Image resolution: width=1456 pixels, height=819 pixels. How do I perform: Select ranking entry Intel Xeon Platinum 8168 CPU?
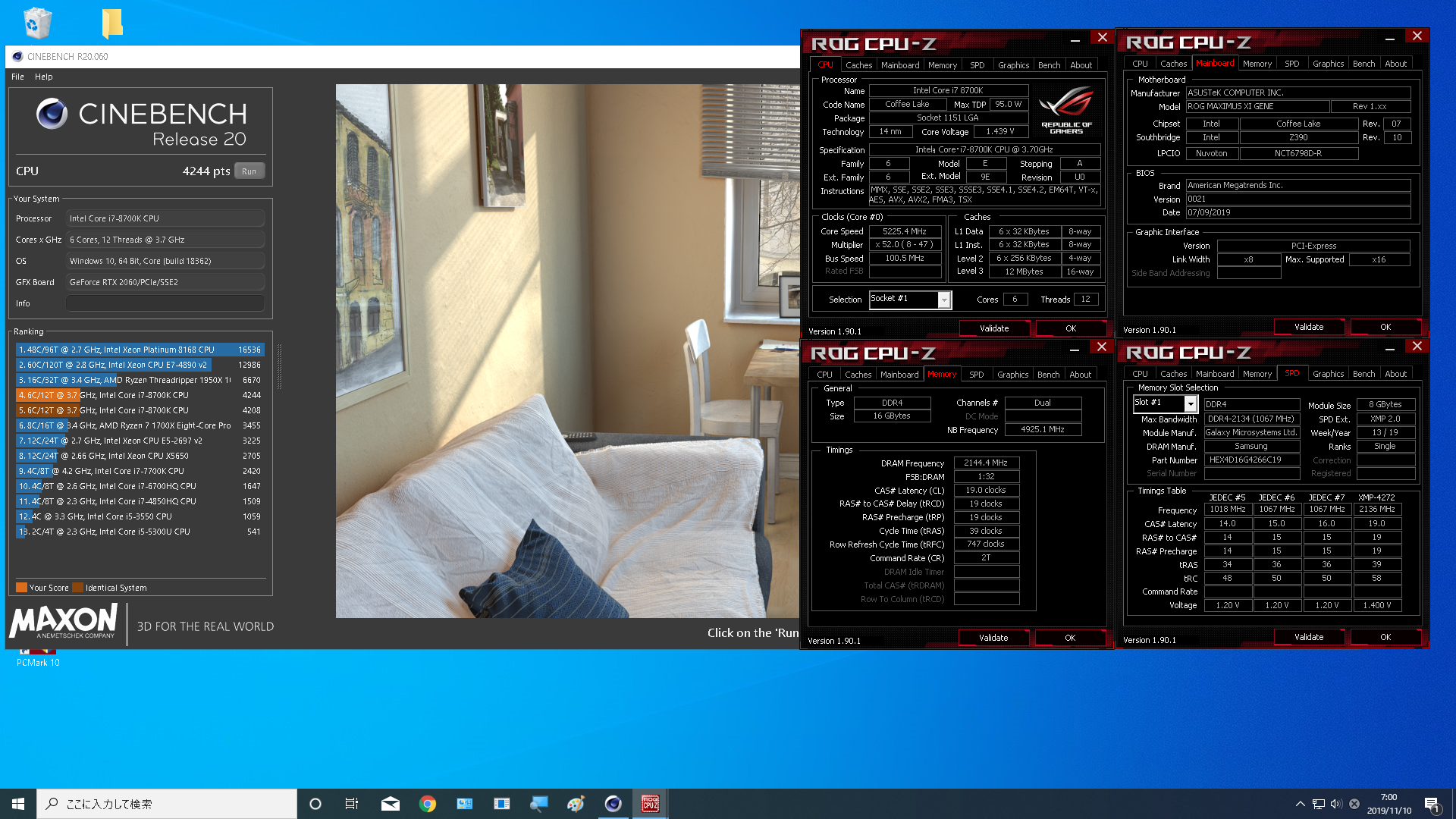coord(140,350)
